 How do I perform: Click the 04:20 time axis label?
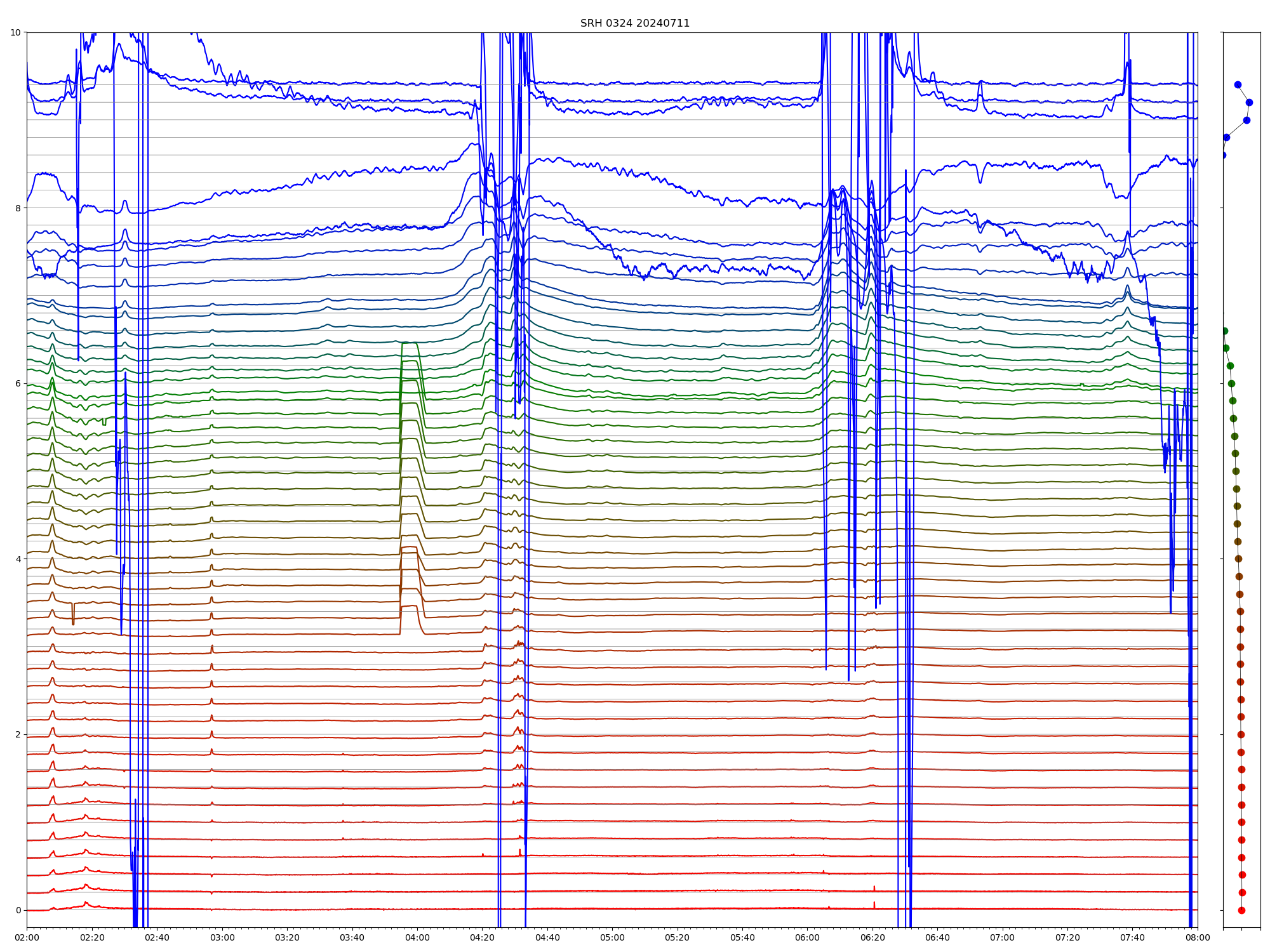[x=482, y=937]
